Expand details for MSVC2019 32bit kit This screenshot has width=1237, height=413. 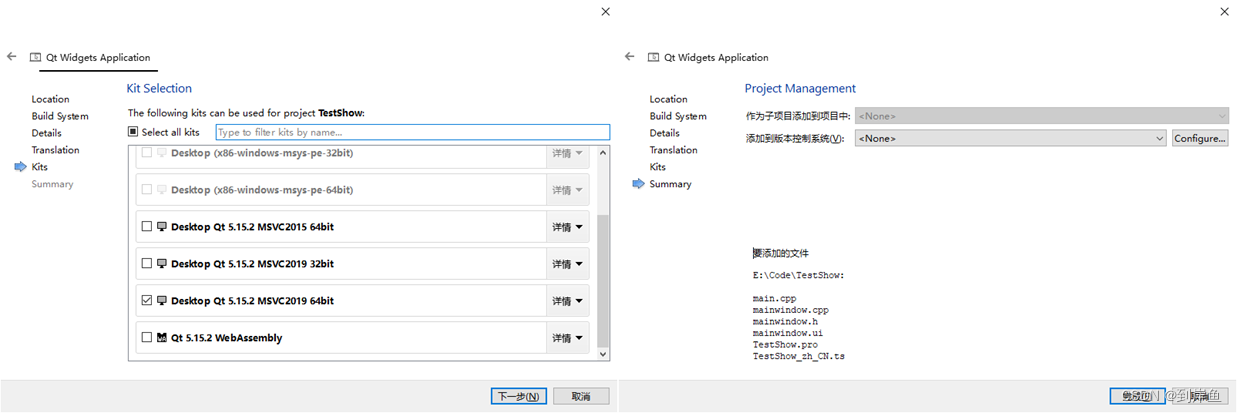click(567, 264)
